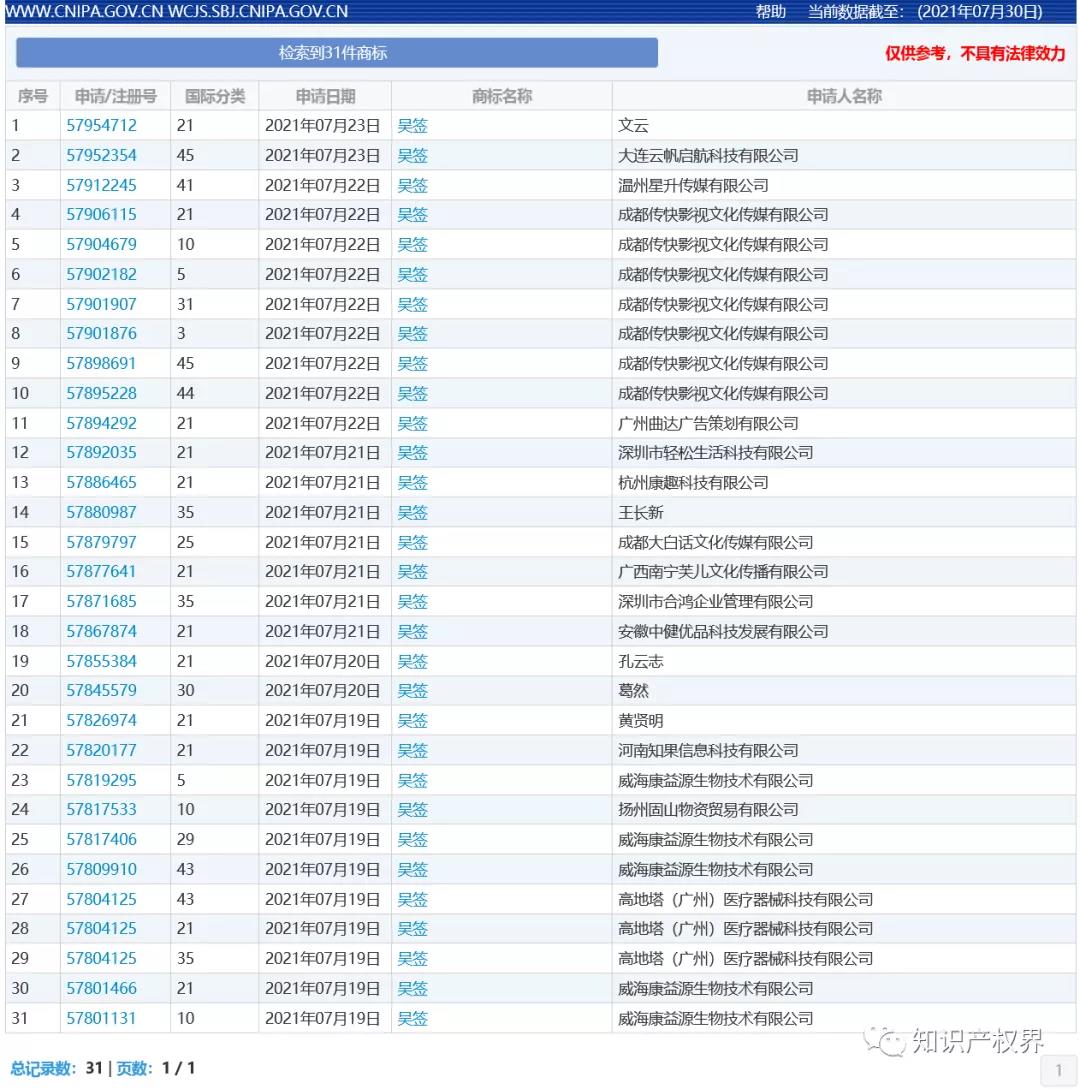Open 吴签 trademark for 深圳市轻松生活科技有限公司

coord(413,453)
